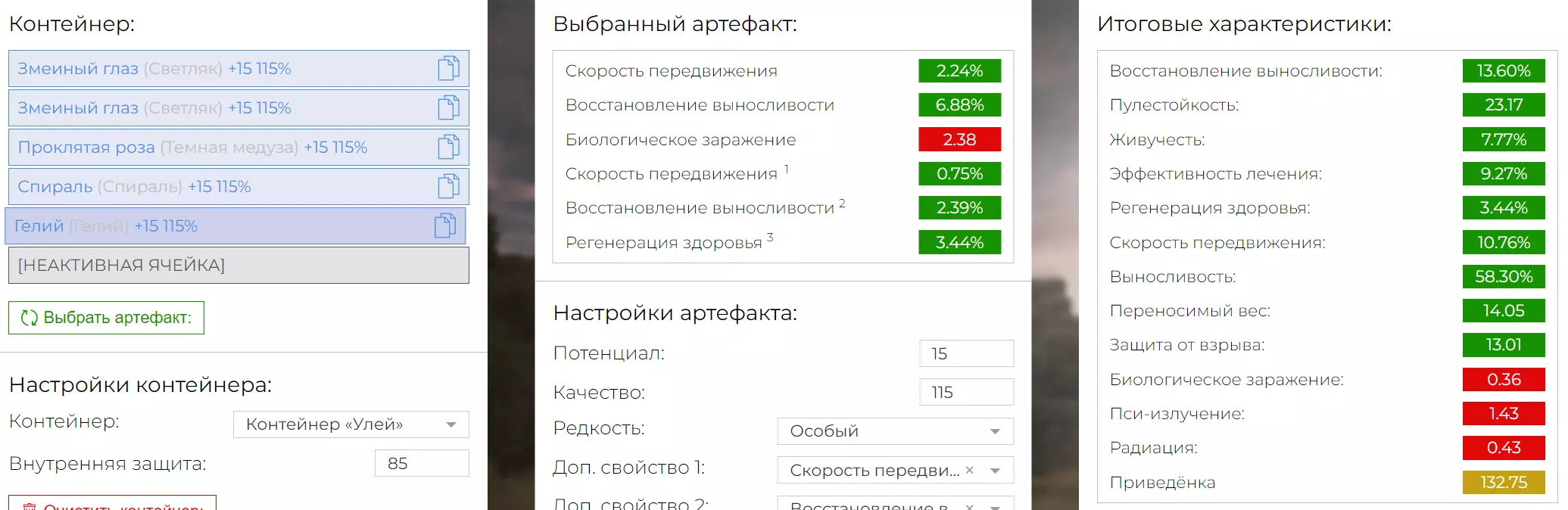Click copy icon on Проклятая роза row
This screenshot has height=510, width=1568.
(448, 148)
